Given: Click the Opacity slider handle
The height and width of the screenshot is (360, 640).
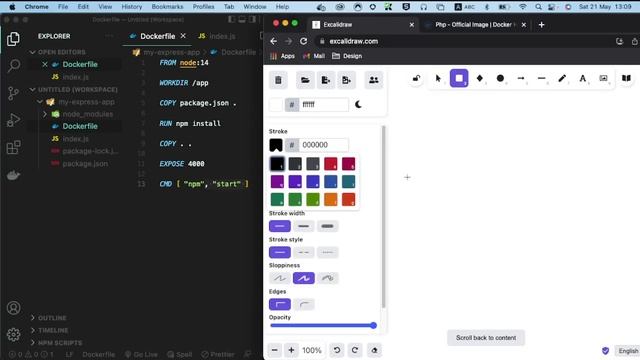Looking at the screenshot, I should coord(373,325).
